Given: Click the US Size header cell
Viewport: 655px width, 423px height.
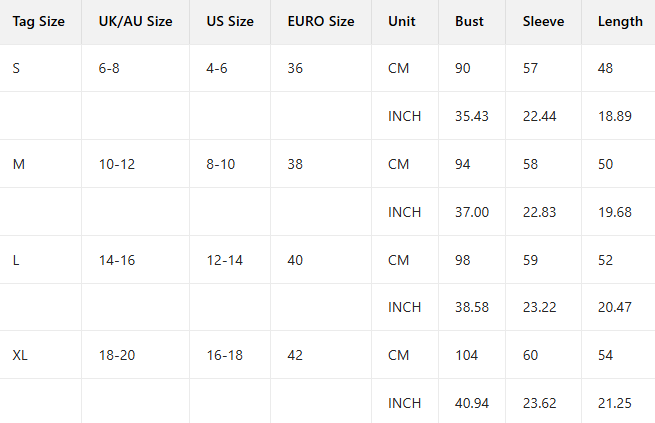Looking at the screenshot, I should (229, 21).
